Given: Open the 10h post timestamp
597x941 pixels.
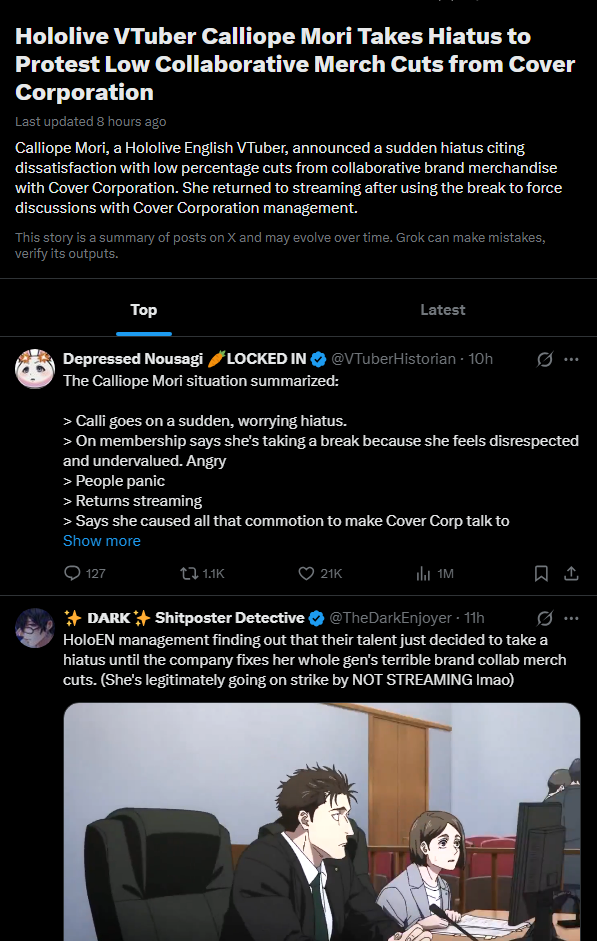Looking at the screenshot, I should tap(481, 359).
